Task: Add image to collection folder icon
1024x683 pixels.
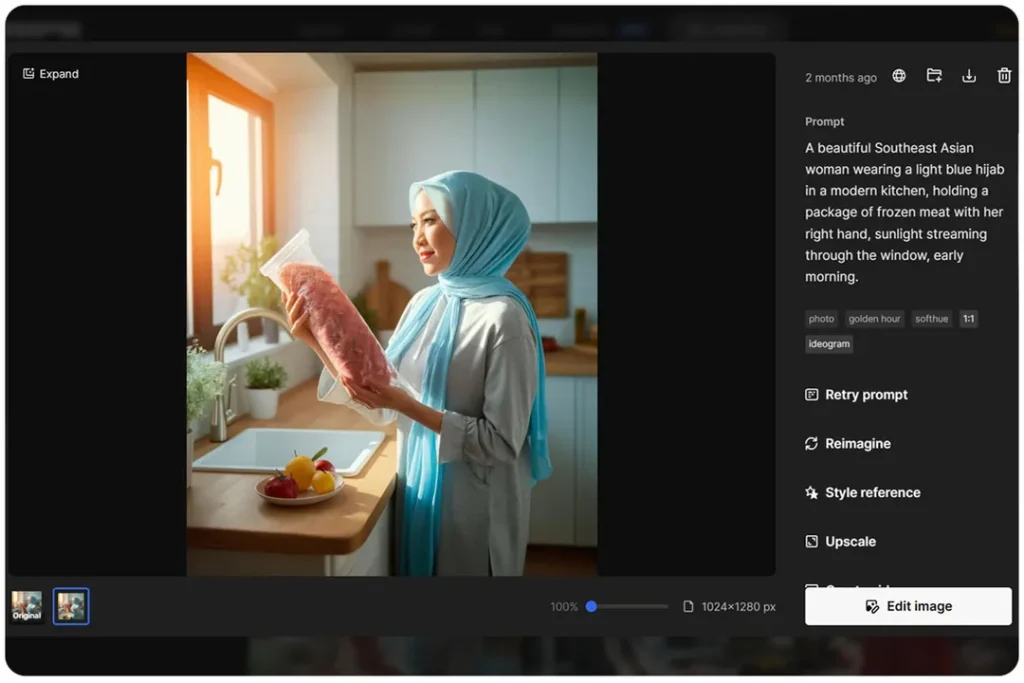Action: click(934, 76)
